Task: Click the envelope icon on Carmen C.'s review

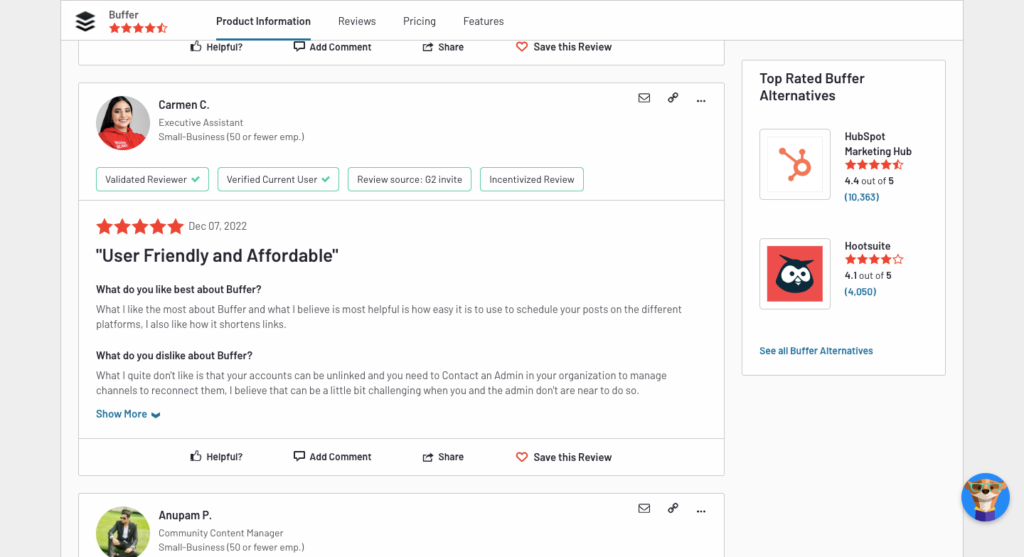Action: coord(644,98)
